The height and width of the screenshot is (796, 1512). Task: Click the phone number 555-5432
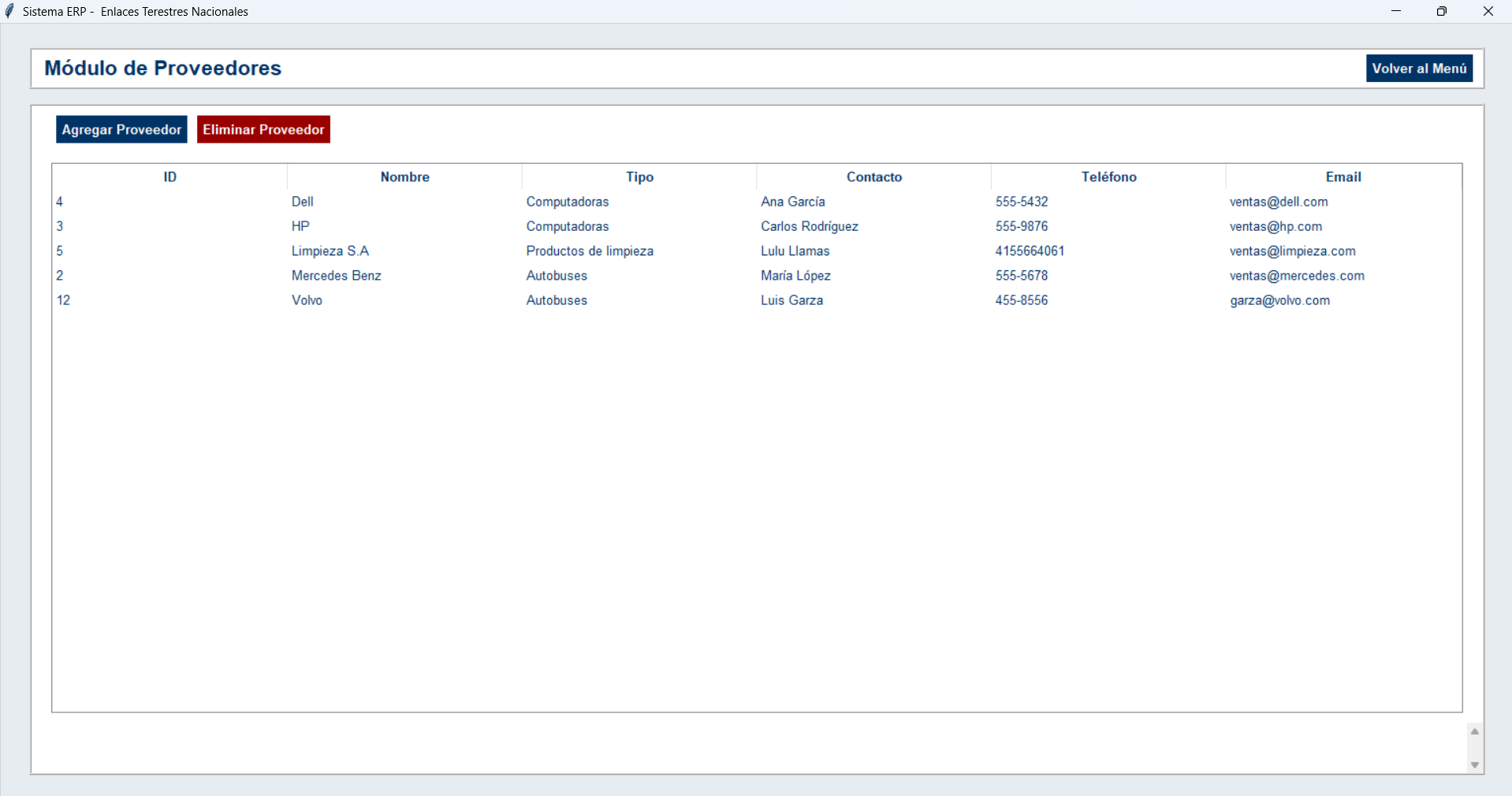[x=1022, y=202]
